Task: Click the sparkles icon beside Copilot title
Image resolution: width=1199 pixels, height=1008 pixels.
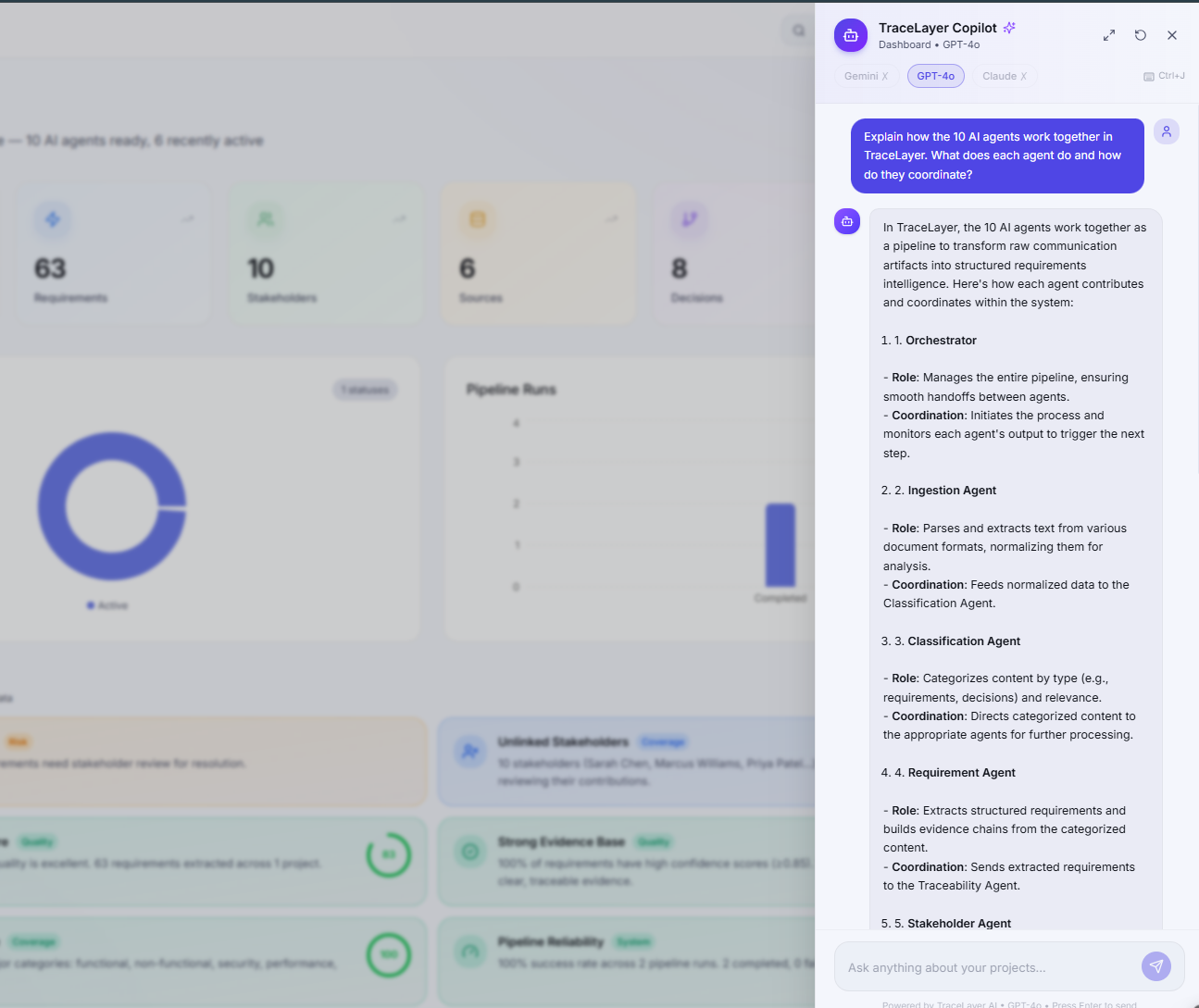Action: [1009, 28]
